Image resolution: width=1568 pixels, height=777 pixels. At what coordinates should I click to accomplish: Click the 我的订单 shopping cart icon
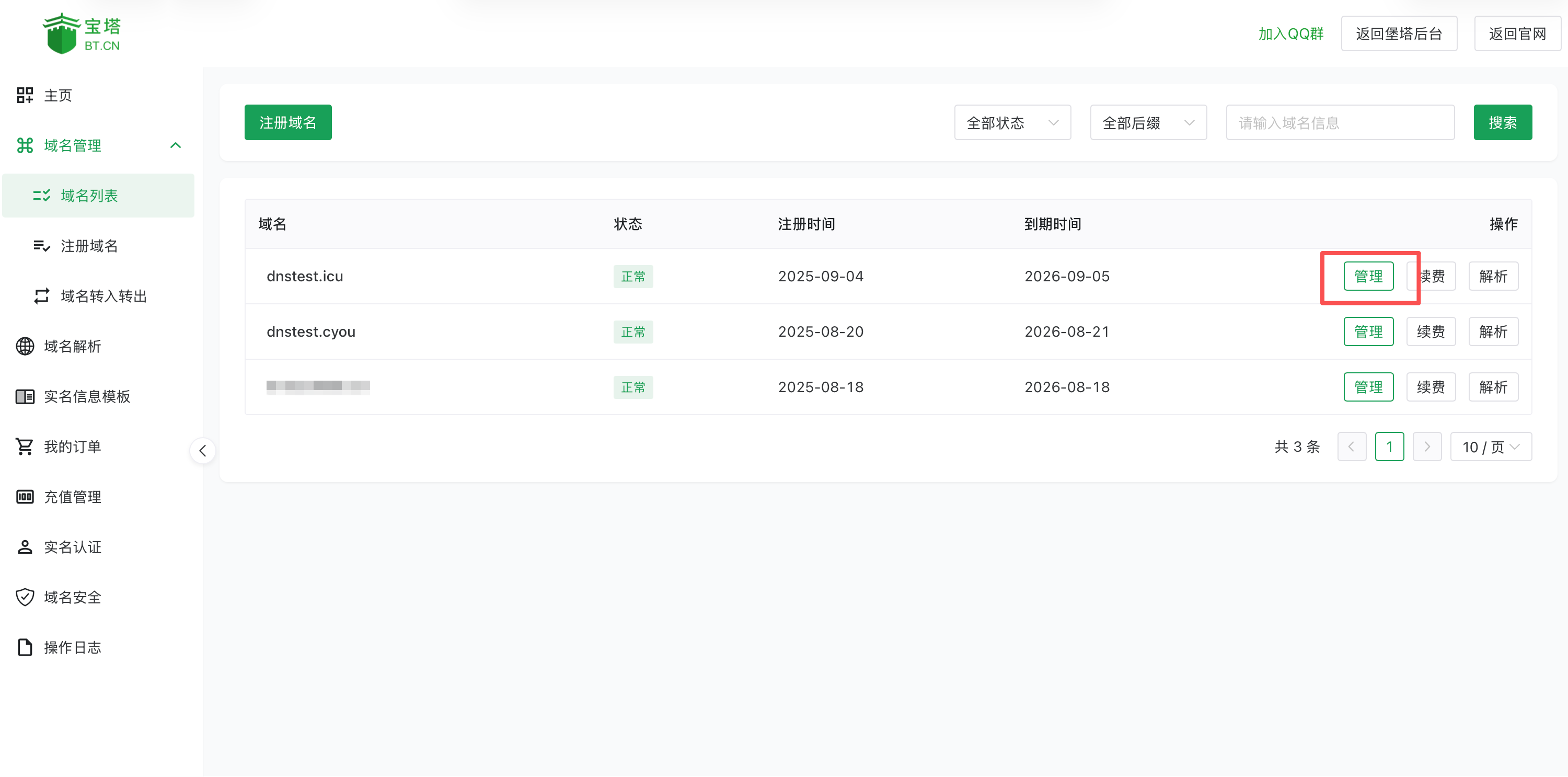pyautogui.click(x=25, y=447)
